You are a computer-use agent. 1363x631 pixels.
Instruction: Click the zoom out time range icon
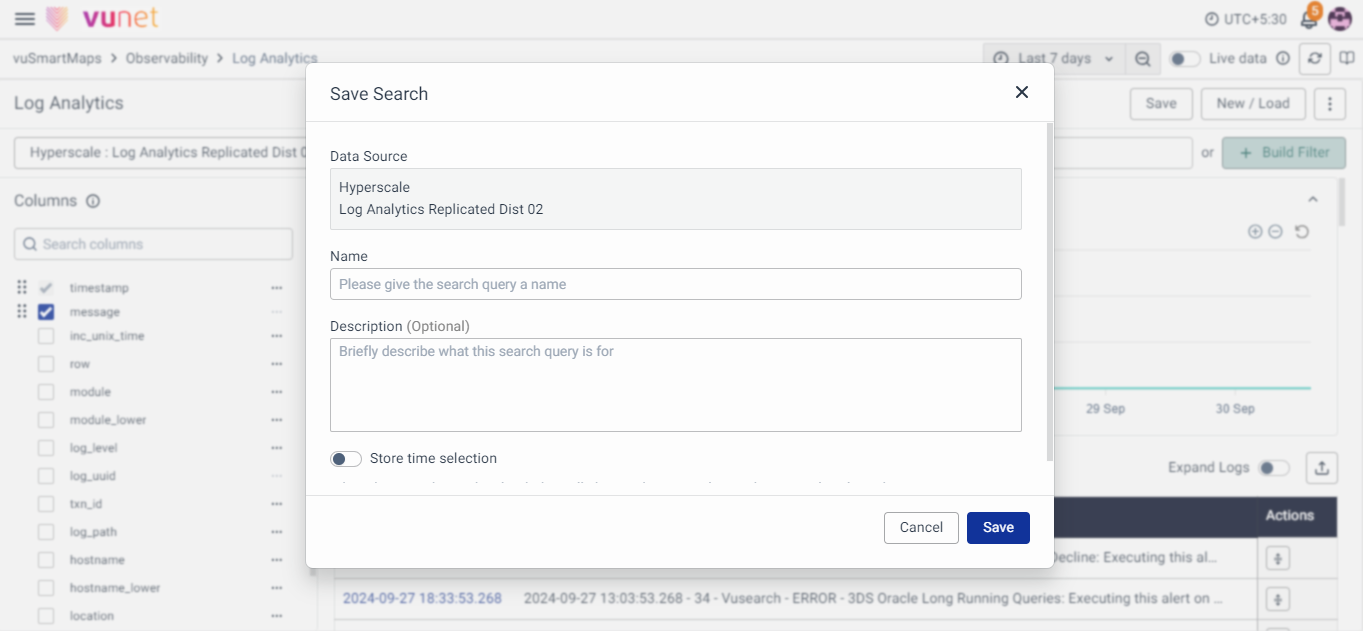1142,59
